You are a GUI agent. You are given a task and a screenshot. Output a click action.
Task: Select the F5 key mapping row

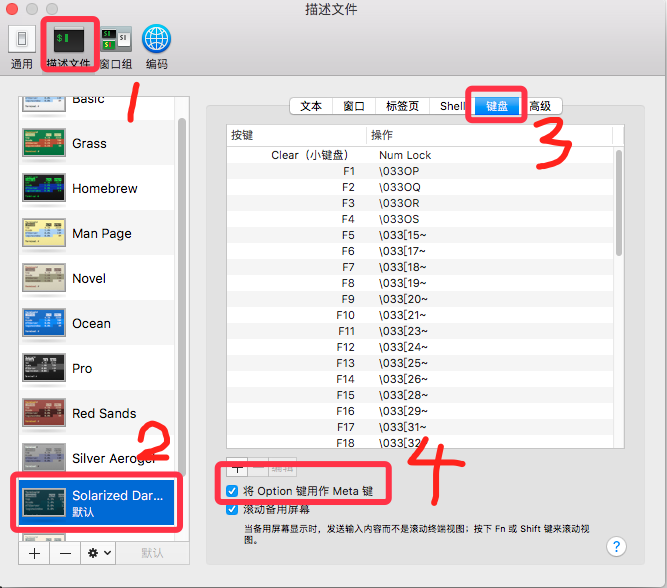coord(420,235)
